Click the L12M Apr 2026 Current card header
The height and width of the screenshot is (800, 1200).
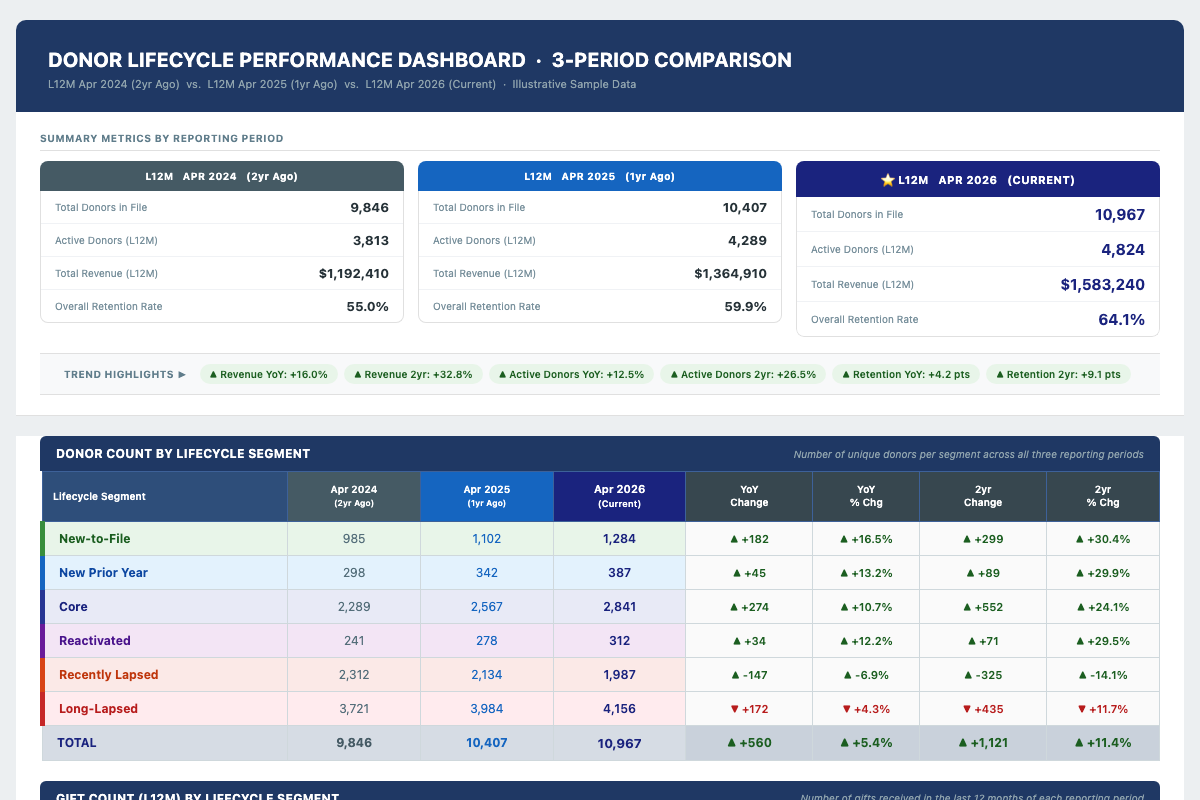[x=978, y=179]
